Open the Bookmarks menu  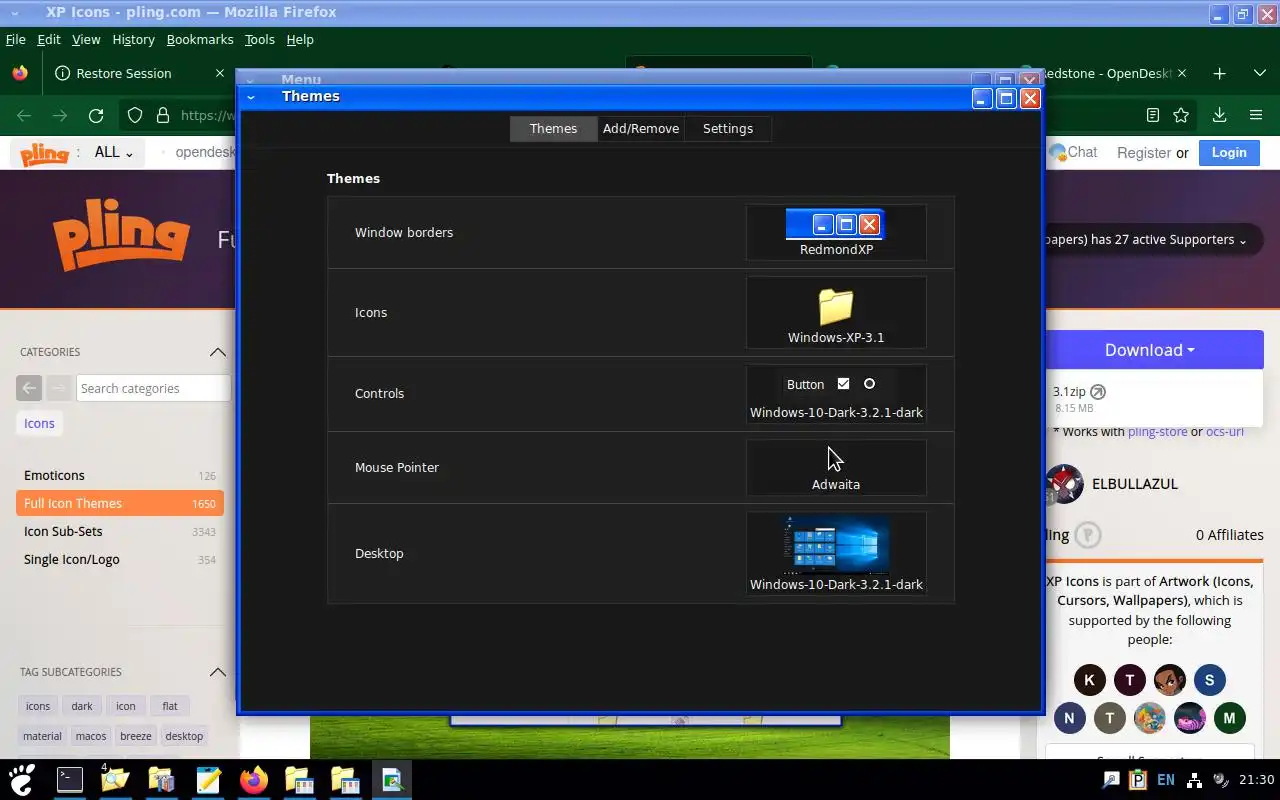(x=199, y=39)
